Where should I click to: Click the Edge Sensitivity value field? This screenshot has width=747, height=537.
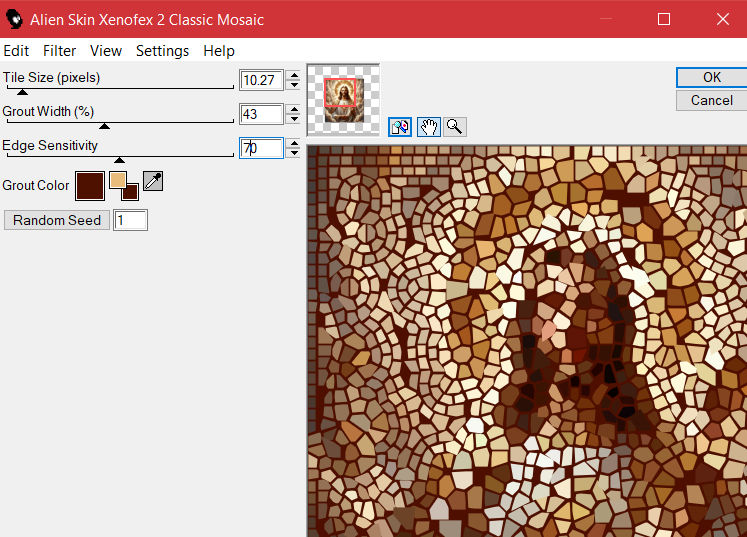pyautogui.click(x=261, y=148)
